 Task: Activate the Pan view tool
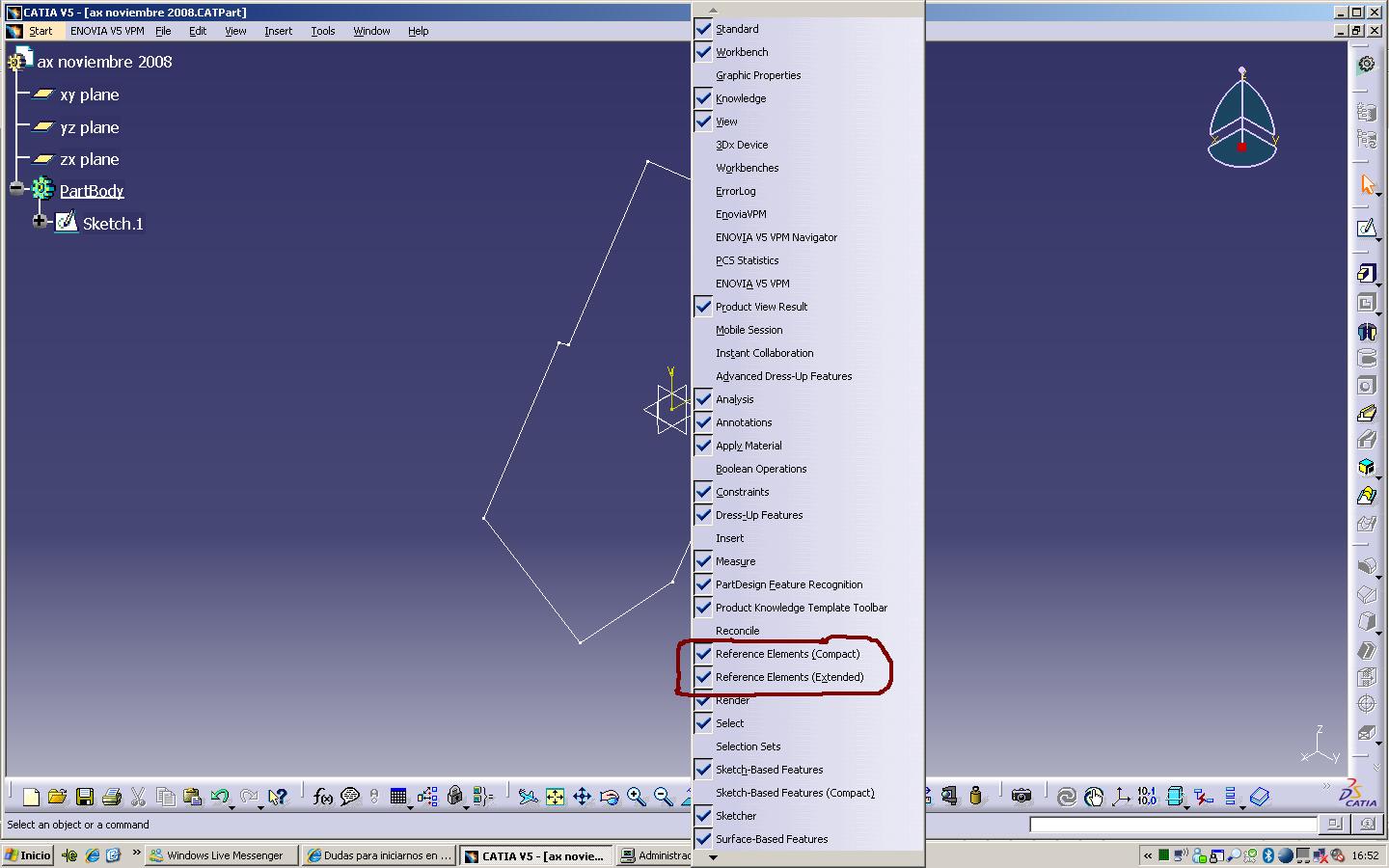582,797
